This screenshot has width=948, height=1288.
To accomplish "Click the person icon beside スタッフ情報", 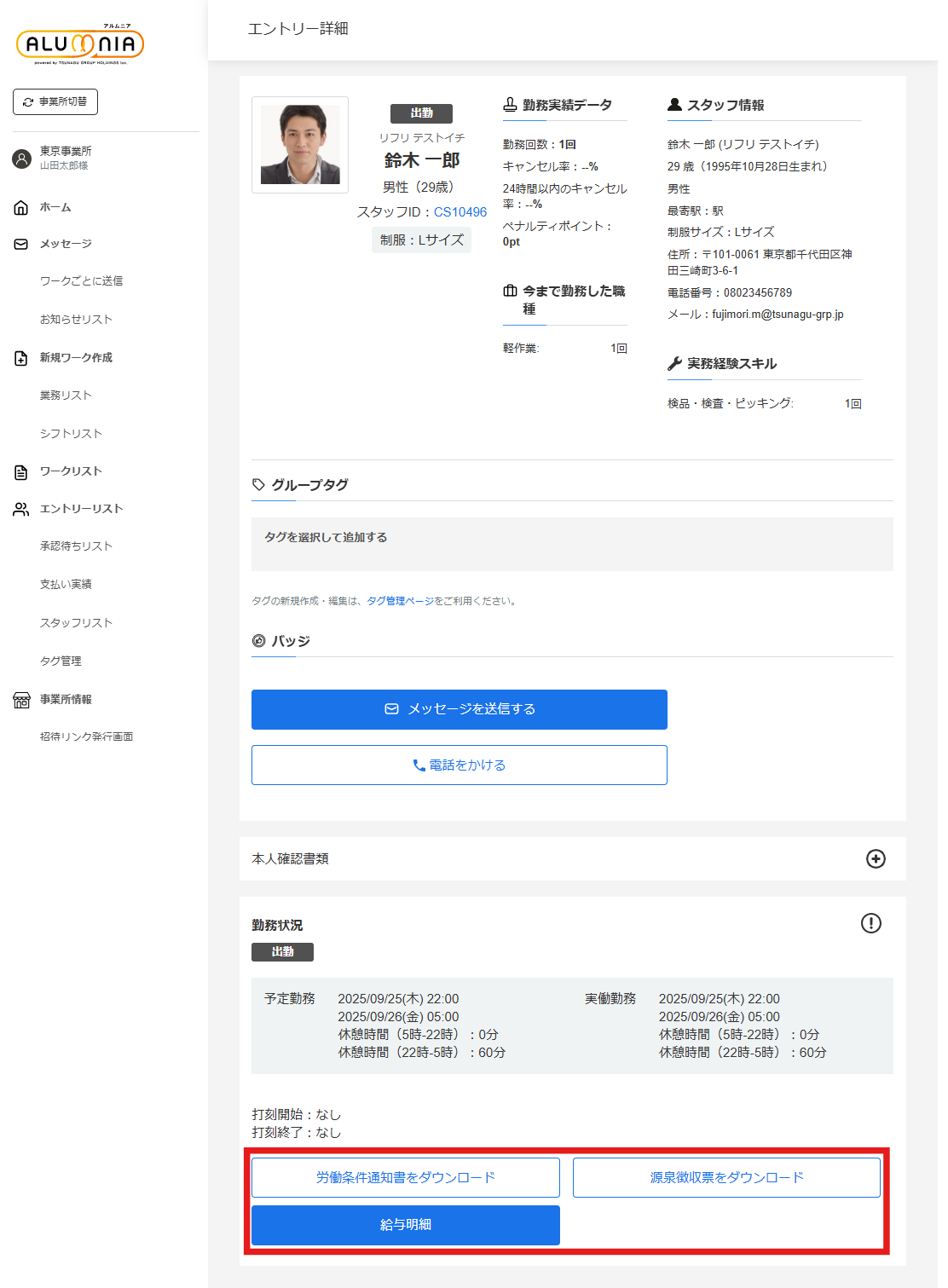I will [x=674, y=105].
